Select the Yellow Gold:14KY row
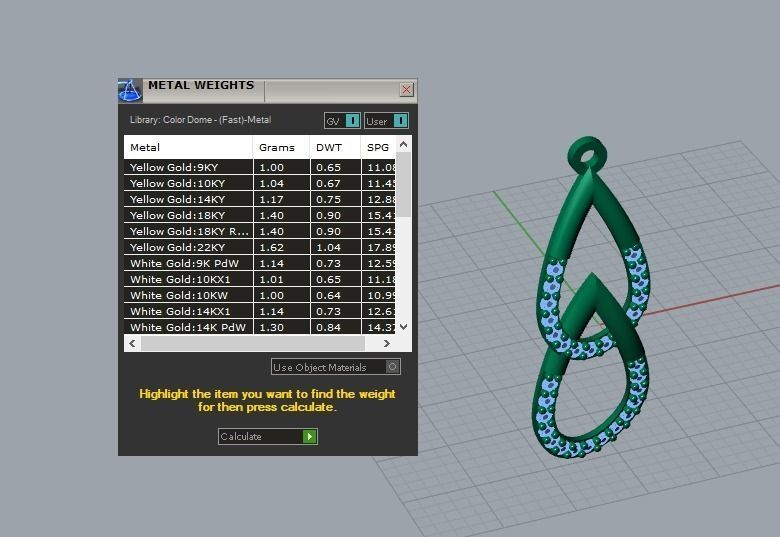The image size is (780, 537). [260, 199]
